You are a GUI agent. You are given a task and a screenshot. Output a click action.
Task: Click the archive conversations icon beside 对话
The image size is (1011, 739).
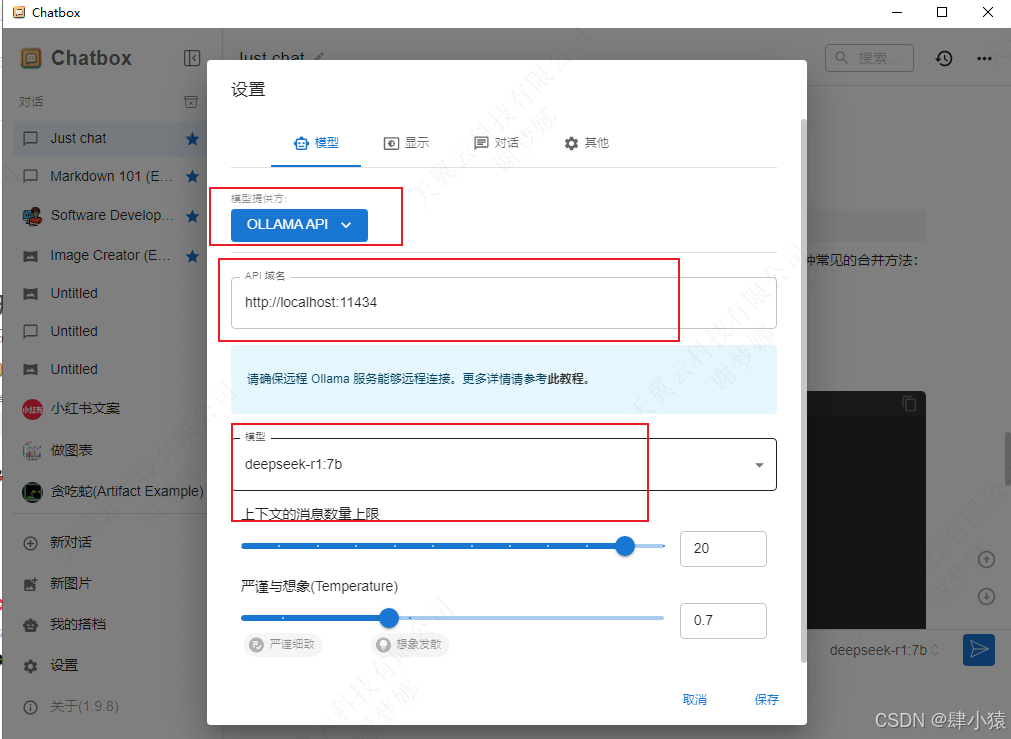click(x=191, y=102)
